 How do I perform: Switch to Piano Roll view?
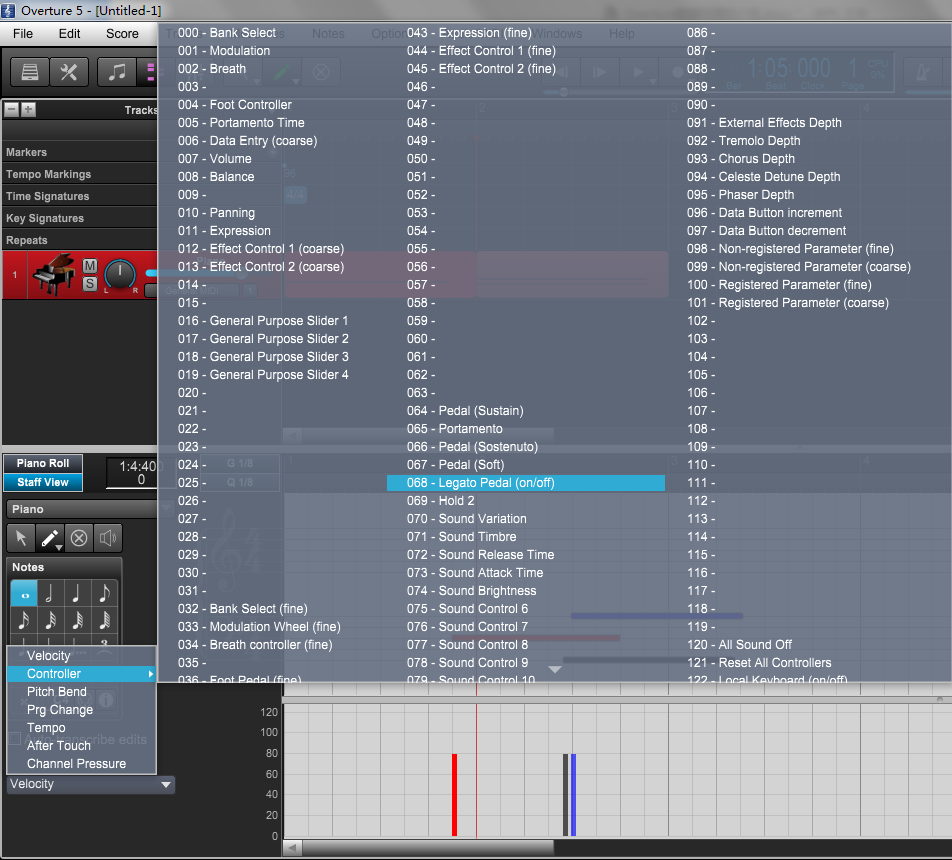point(43,464)
